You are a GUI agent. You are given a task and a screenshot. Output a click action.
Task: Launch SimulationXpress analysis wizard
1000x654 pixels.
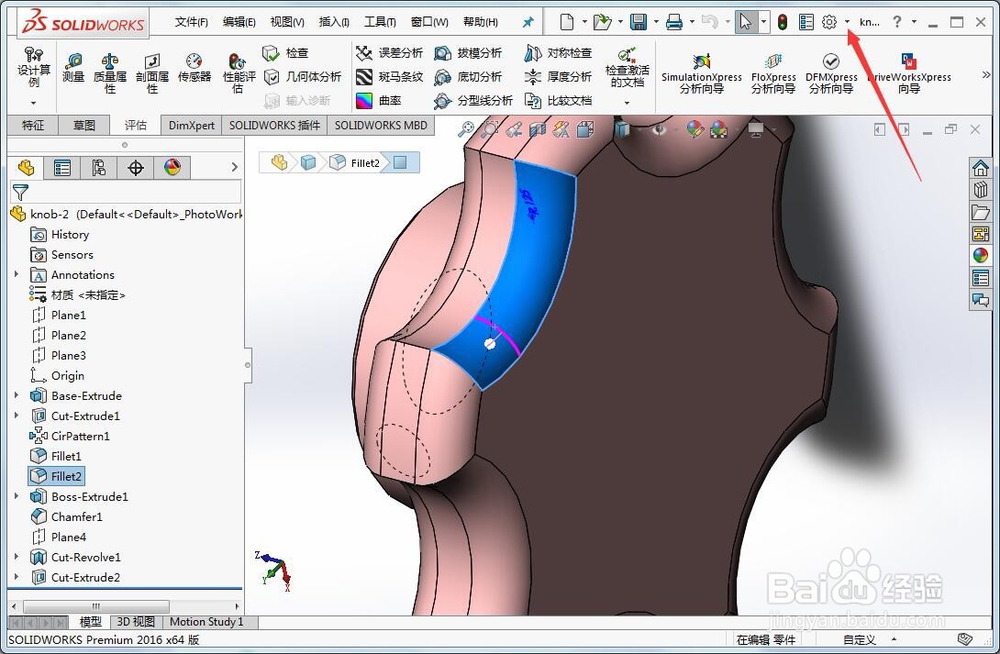[702, 73]
